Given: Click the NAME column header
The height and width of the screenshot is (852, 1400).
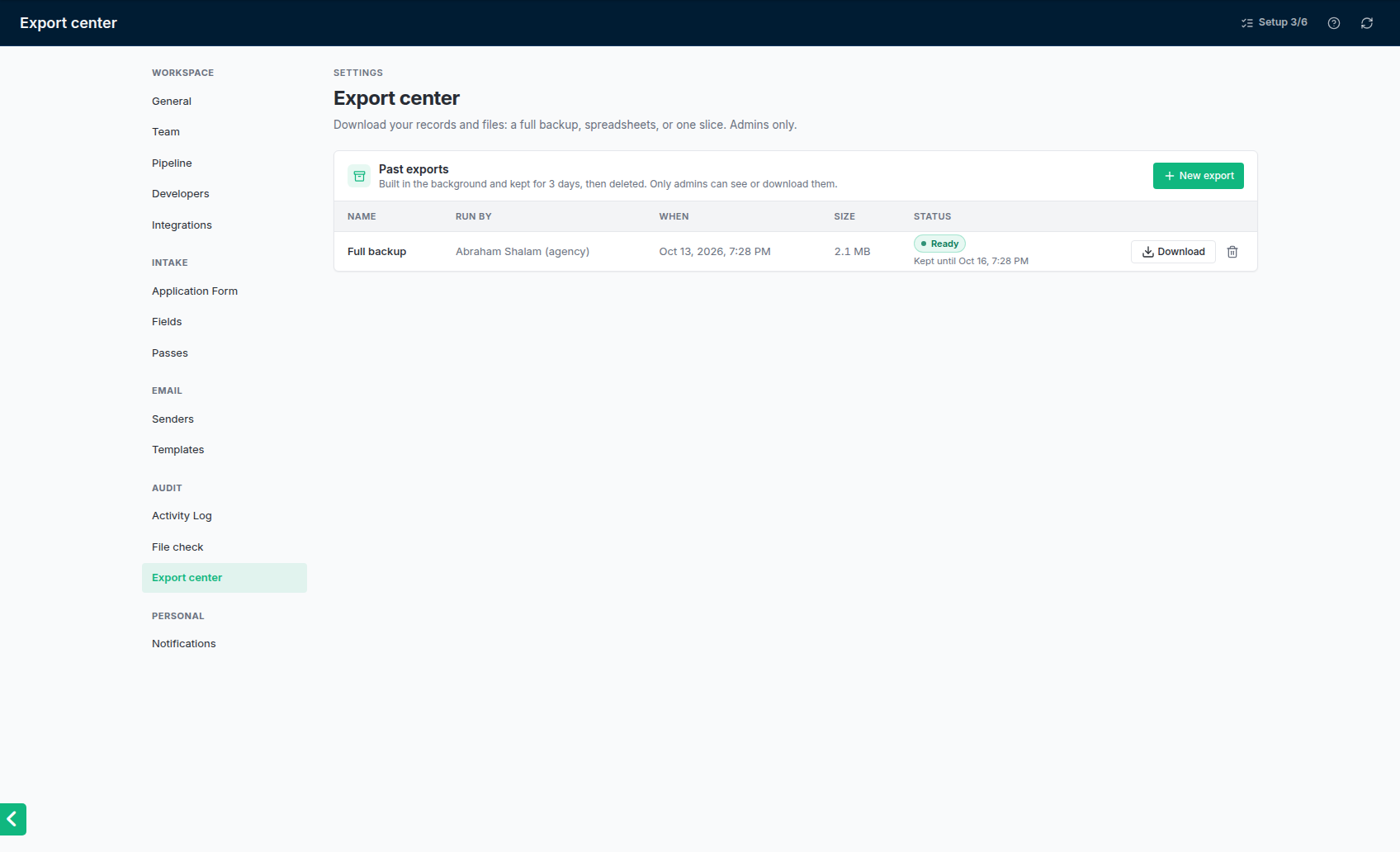Looking at the screenshot, I should click(362, 216).
